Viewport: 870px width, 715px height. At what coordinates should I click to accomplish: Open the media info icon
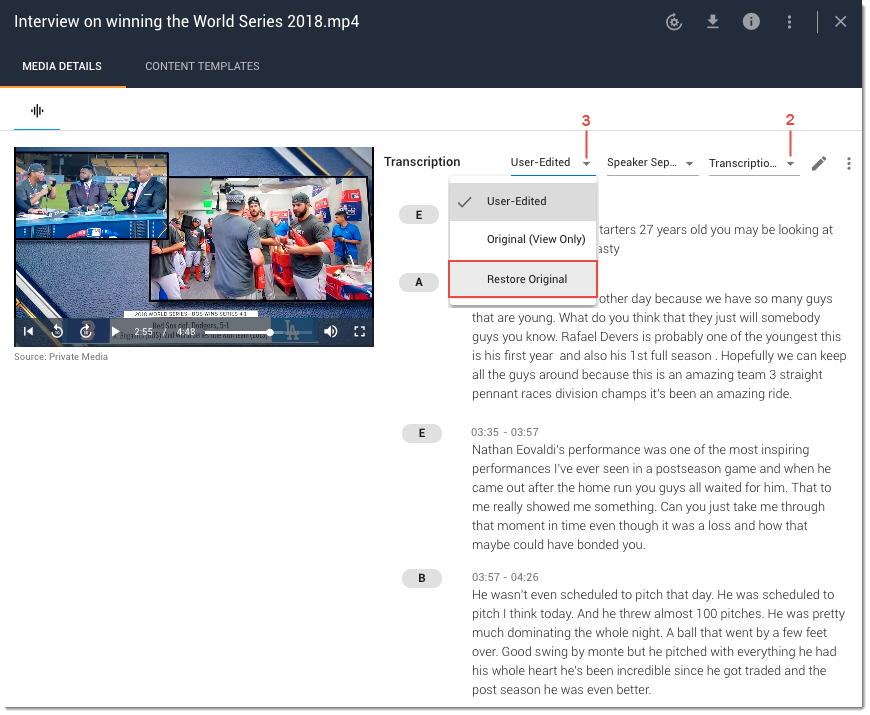pos(751,22)
